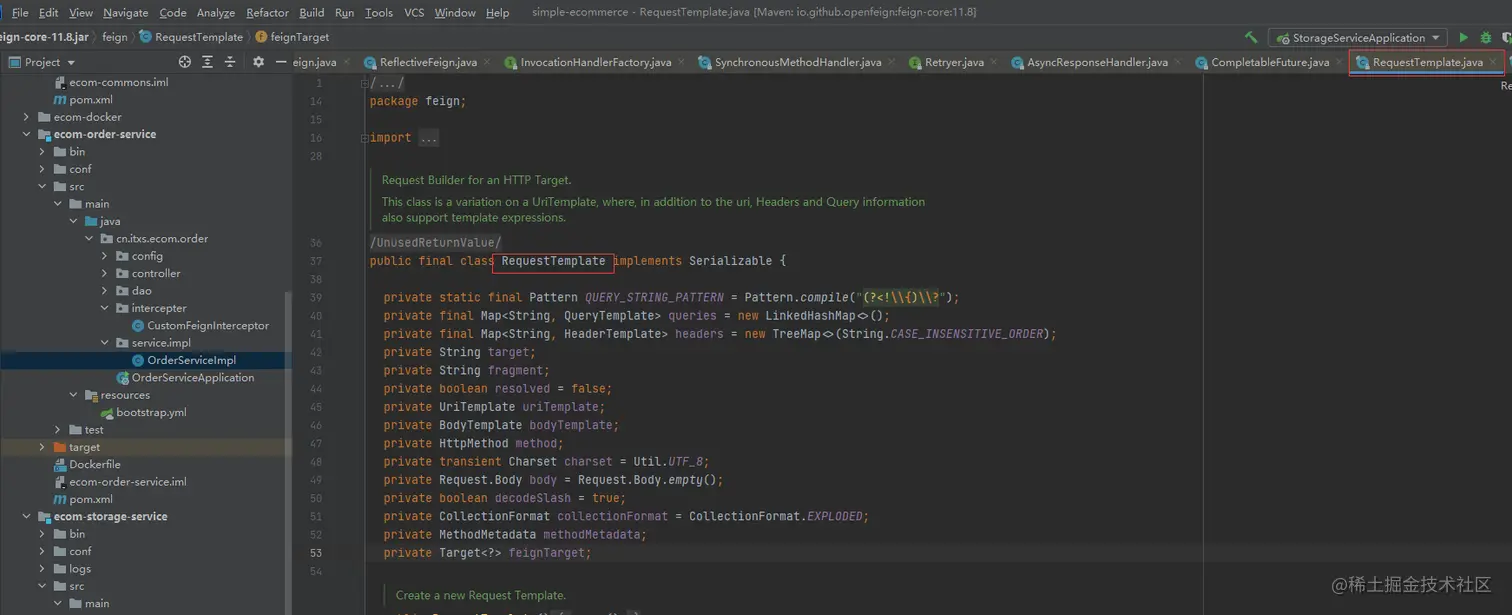Select pom.xml under ecom-order-service
This screenshot has height=615, width=1512.
point(91,499)
